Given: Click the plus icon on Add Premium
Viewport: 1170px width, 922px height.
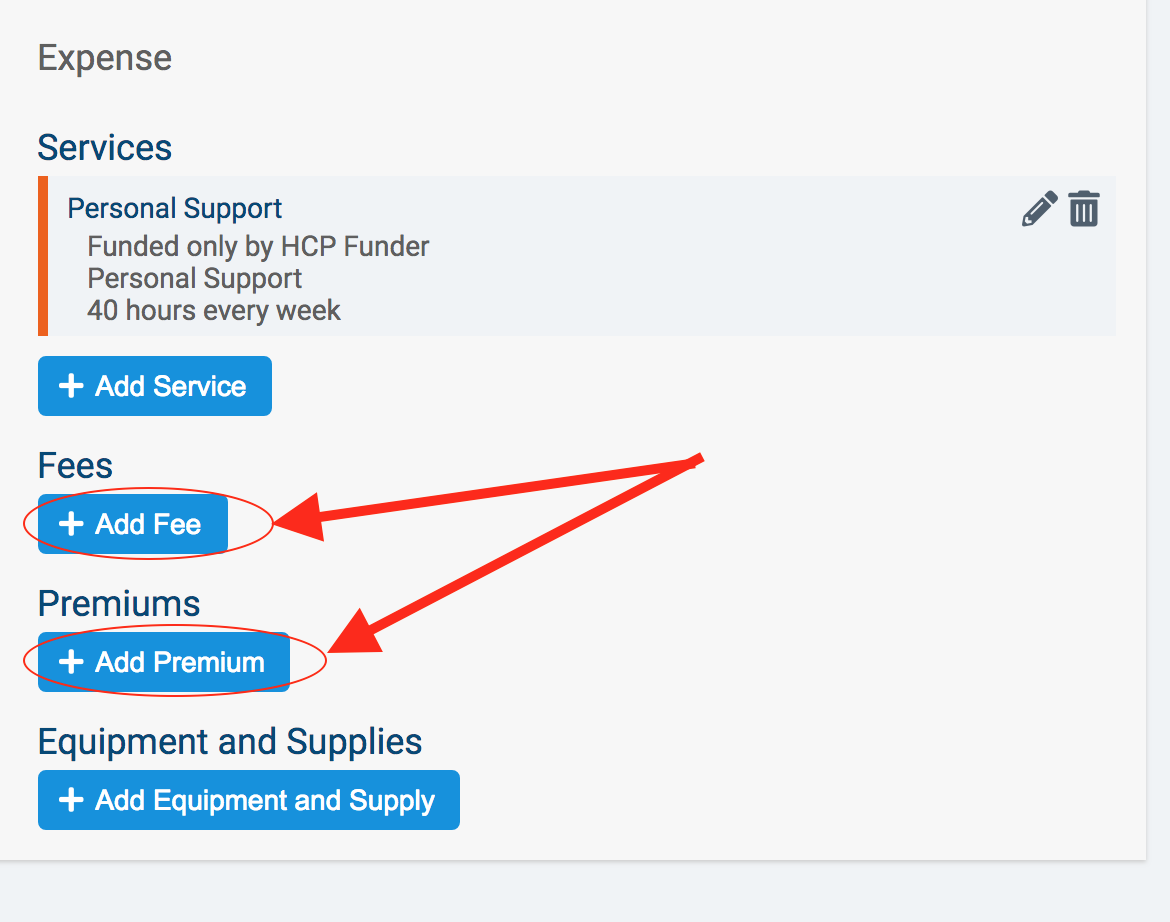Looking at the screenshot, I should click(x=71, y=662).
